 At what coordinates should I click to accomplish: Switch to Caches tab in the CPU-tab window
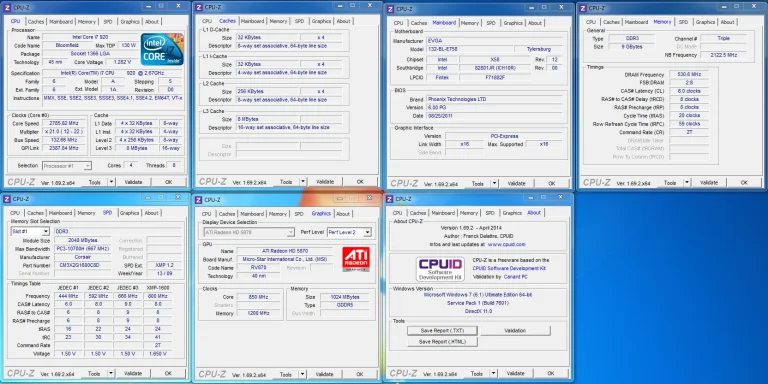tap(36, 22)
